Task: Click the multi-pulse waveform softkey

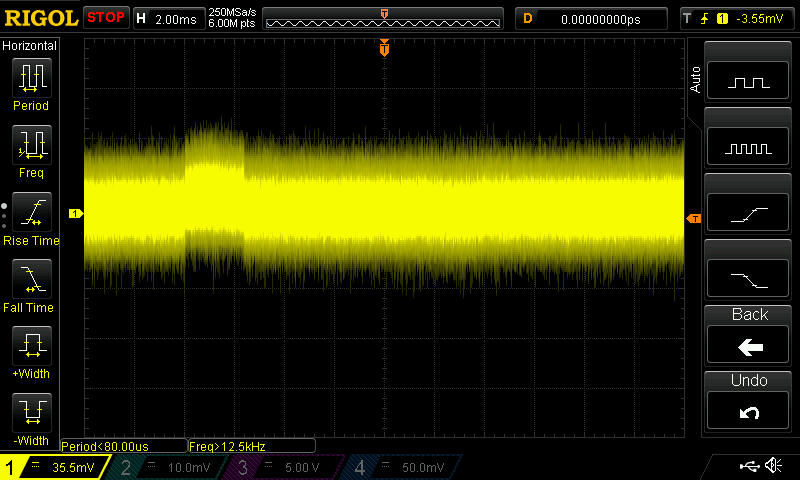Action: pos(747,146)
